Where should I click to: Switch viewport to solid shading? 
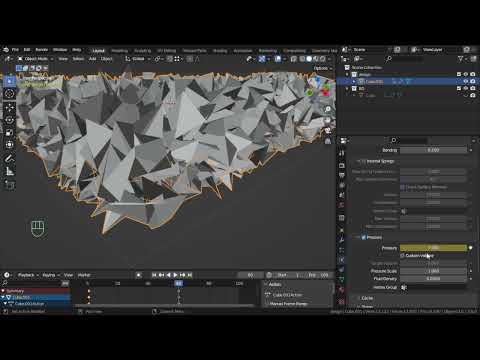pos(309,59)
